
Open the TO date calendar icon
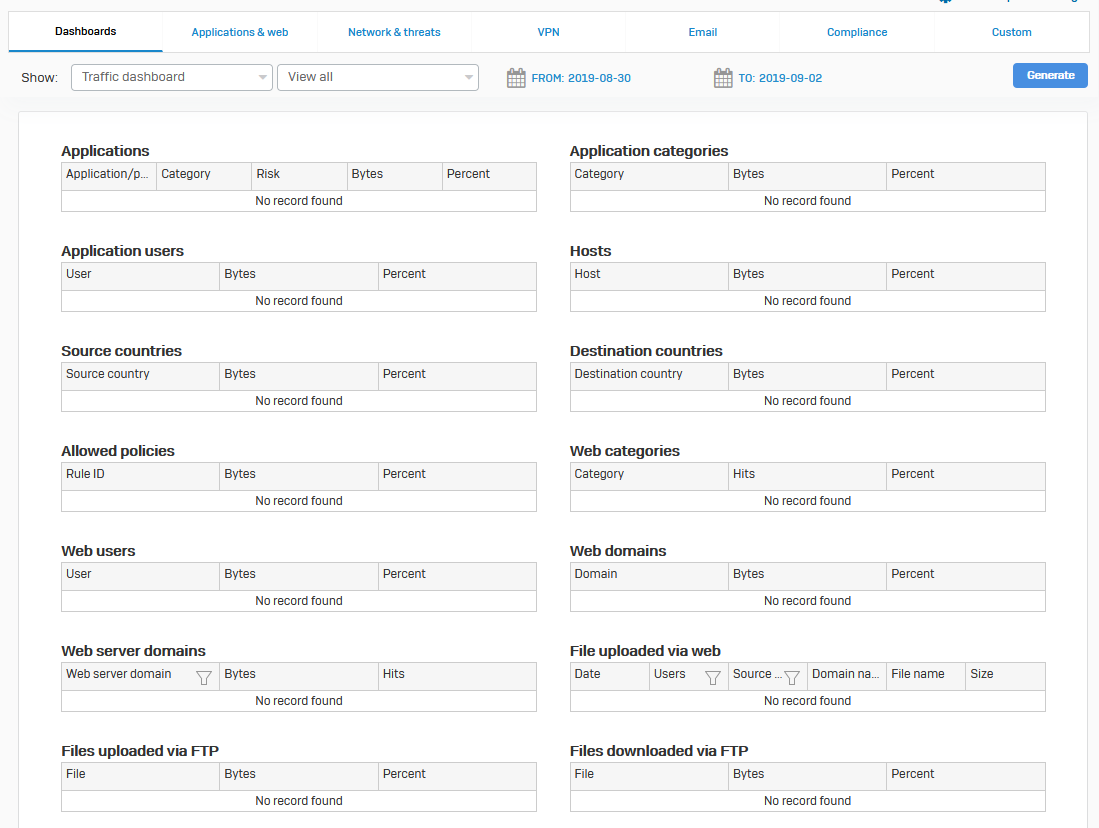(x=723, y=78)
